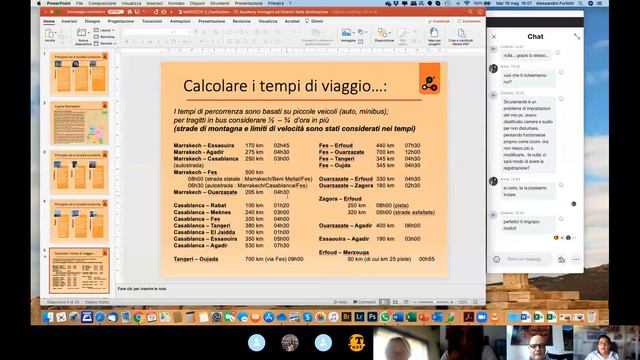Screen dimensions: 640x360
Task: Open Safari from the Dock
Action: tap(100, 317)
